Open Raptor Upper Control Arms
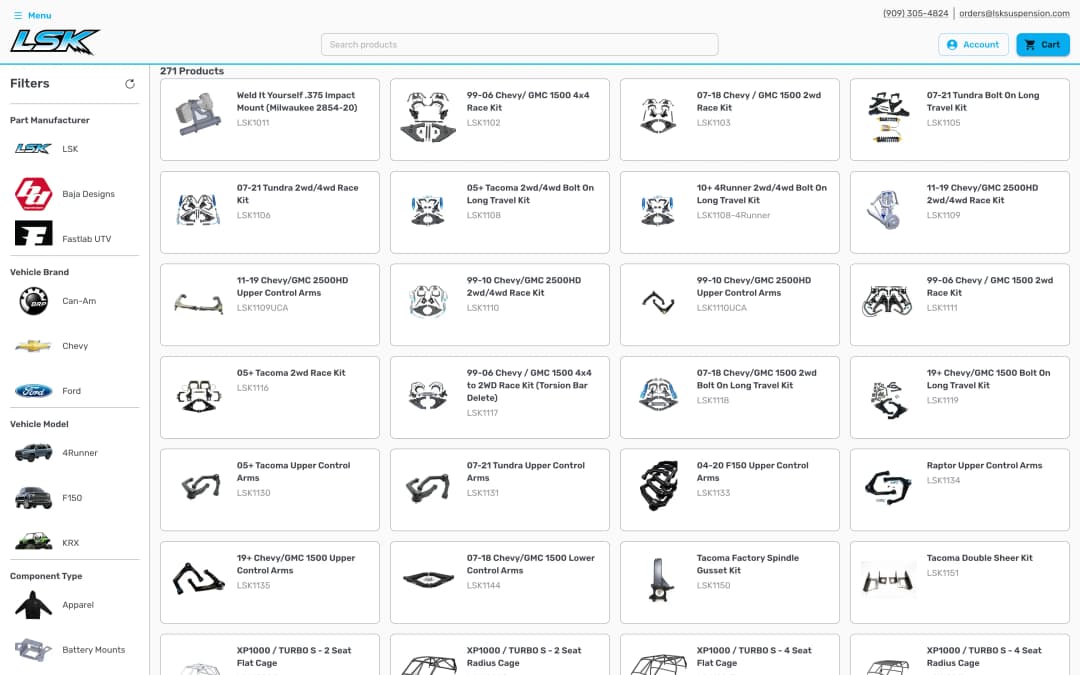The image size is (1080, 675). [x=959, y=490]
